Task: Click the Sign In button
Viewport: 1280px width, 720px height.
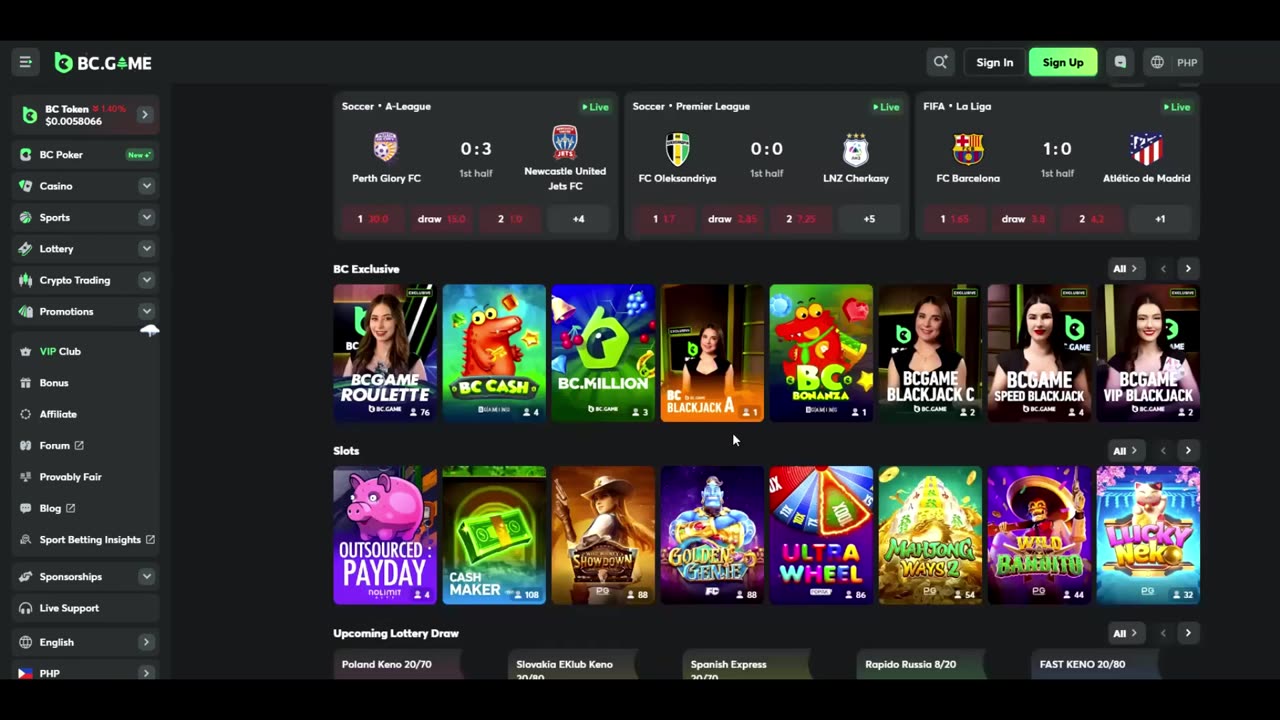Action: (994, 62)
